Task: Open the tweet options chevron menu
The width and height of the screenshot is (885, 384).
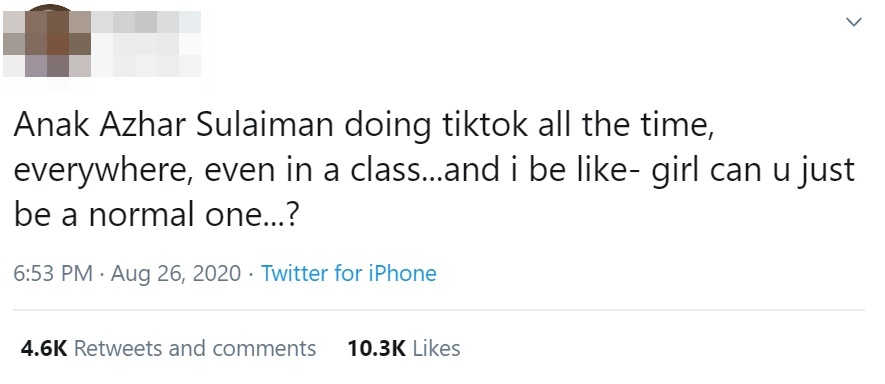Action: (854, 23)
